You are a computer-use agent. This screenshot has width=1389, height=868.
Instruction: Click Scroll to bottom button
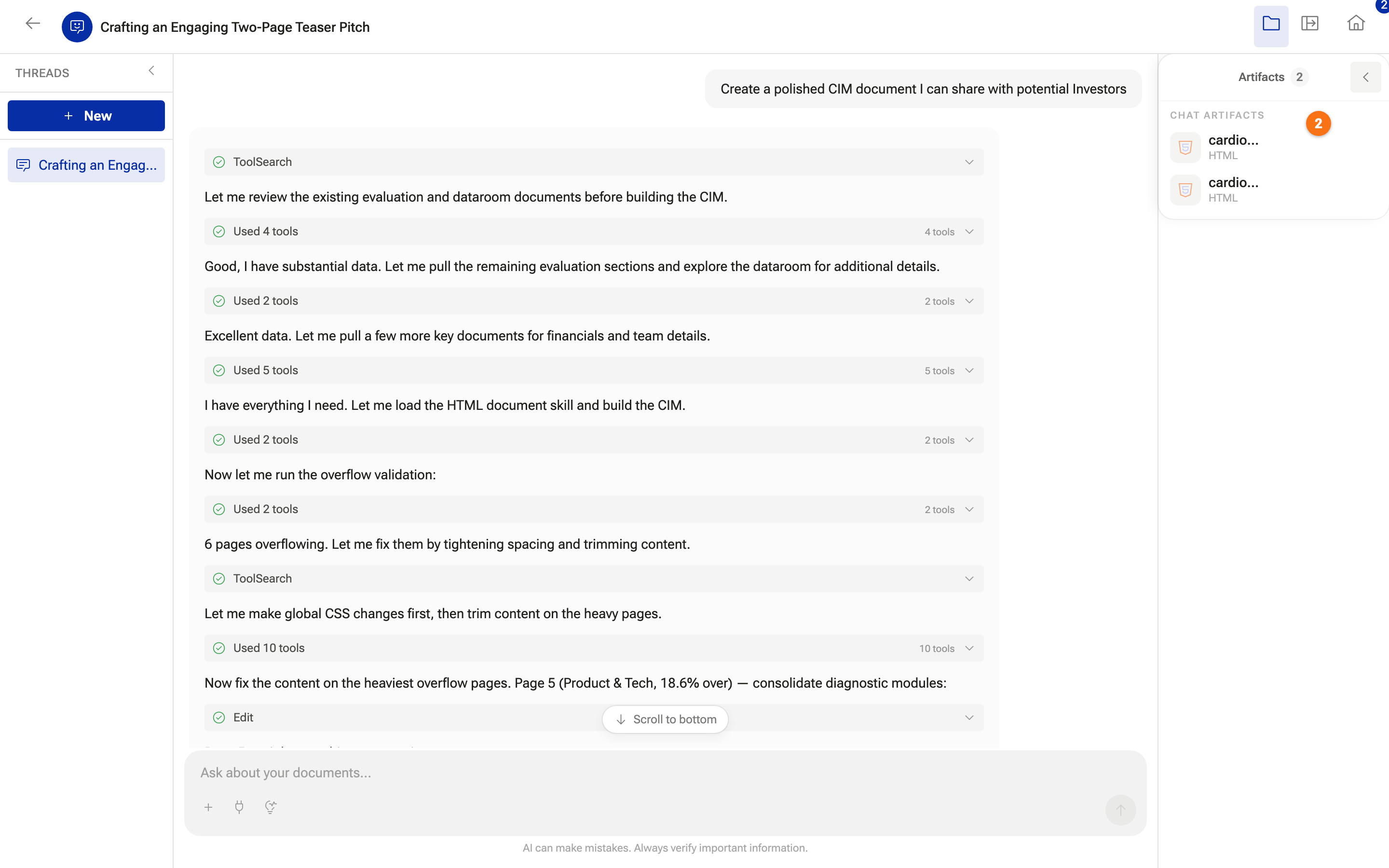[x=665, y=719]
